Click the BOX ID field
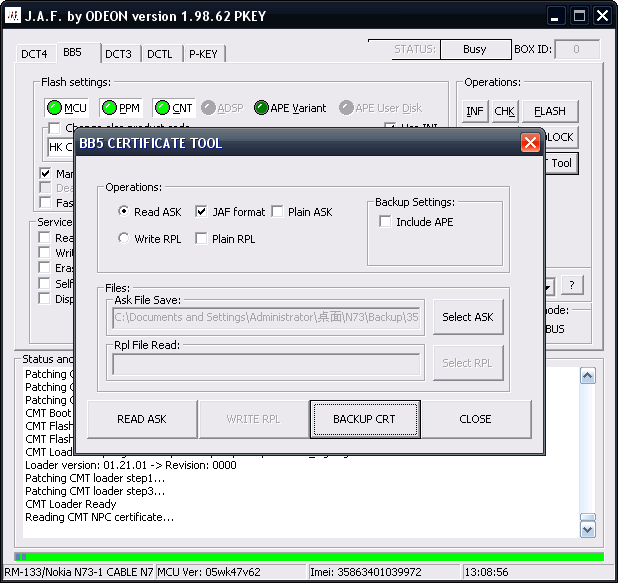 click(577, 49)
